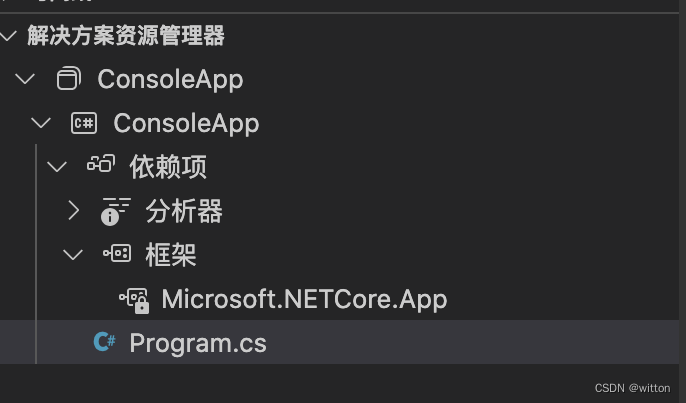This screenshot has width=686, height=403.
Task: Click the C# file icon for Program.cs
Action: click(103, 342)
